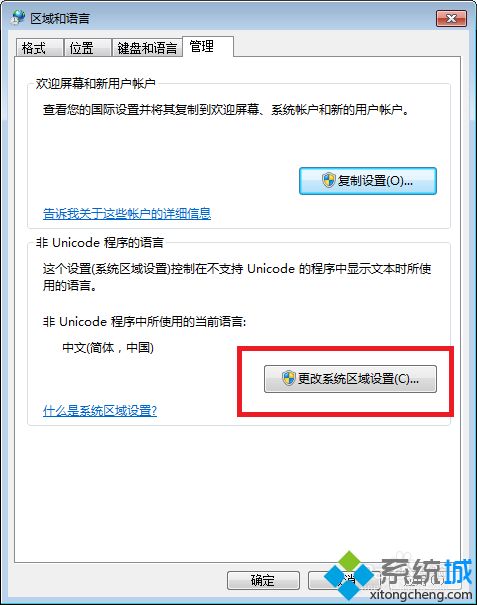Screen dimensions: 477x605
Task: Switch to the 格式 tab
Action: [39, 48]
